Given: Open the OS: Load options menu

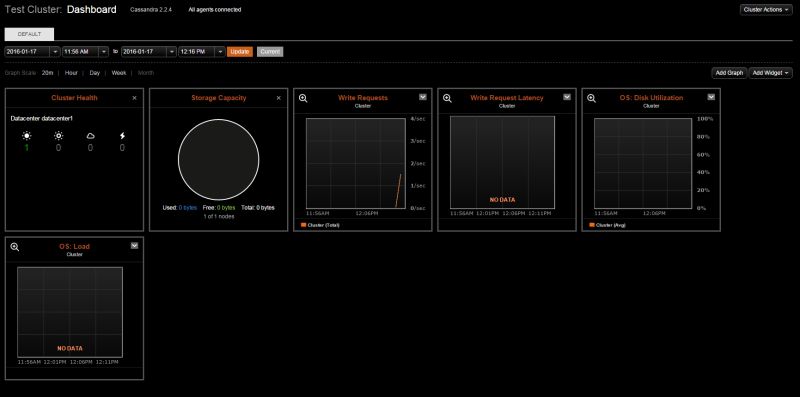Looking at the screenshot, I should (x=135, y=245).
